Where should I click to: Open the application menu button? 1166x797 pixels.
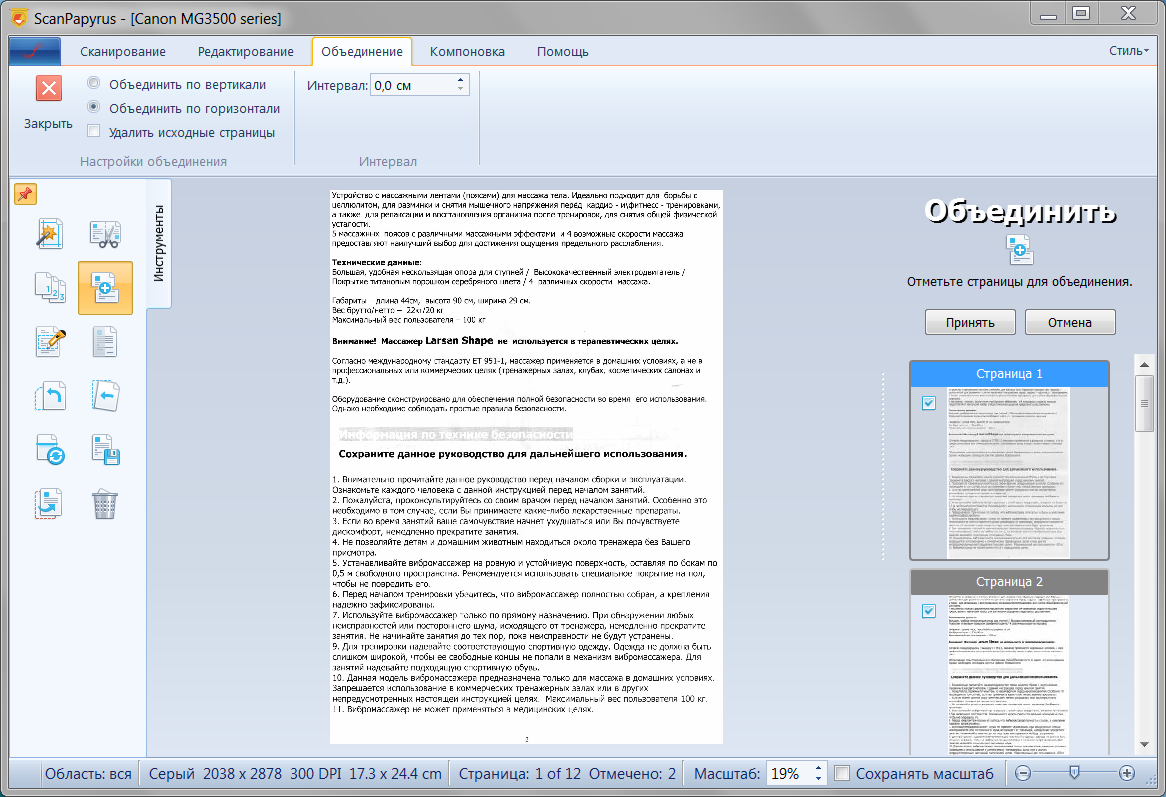tap(35, 51)
